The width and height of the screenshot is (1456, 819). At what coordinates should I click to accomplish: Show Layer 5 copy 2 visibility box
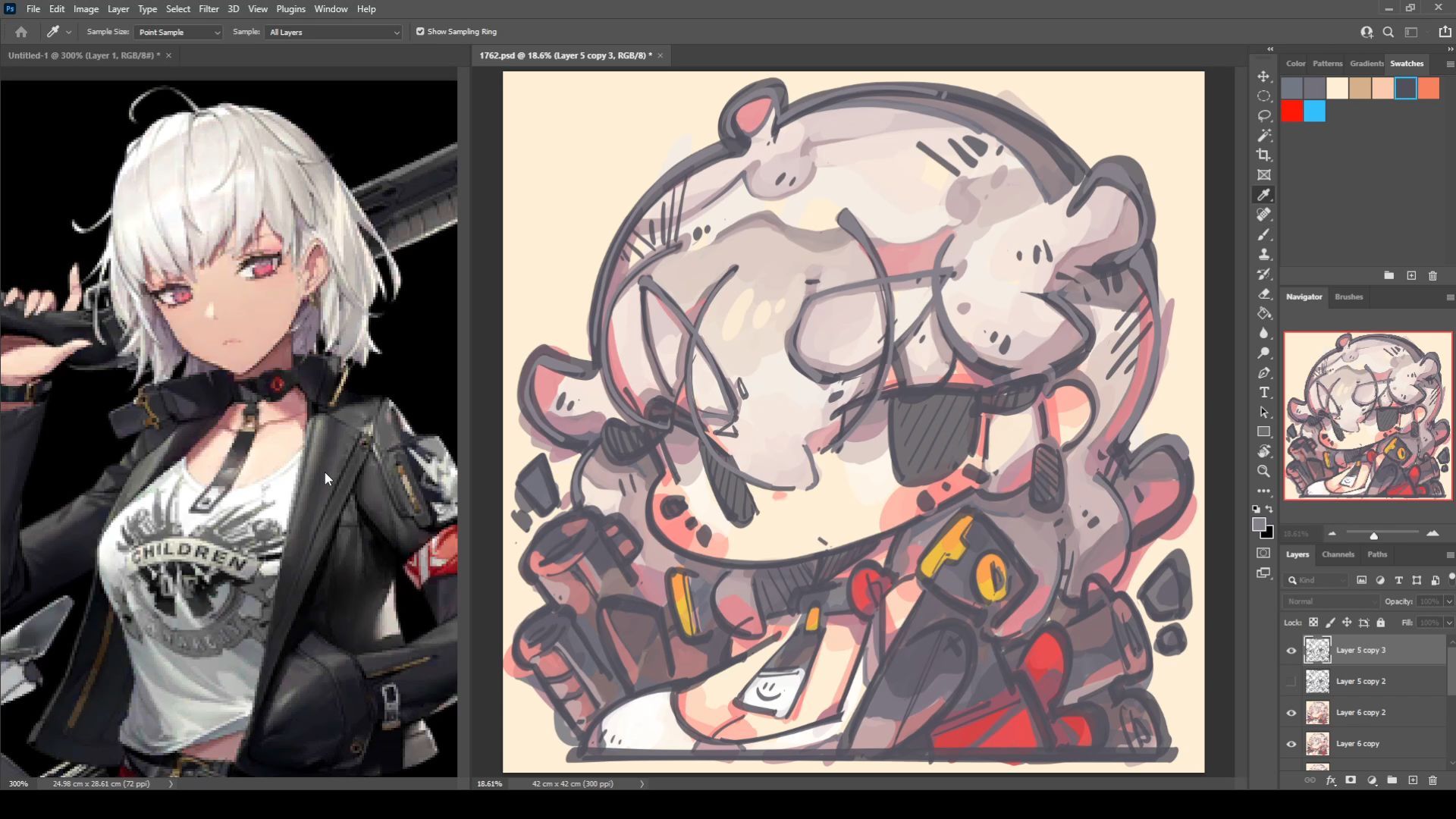[1291, 682]
